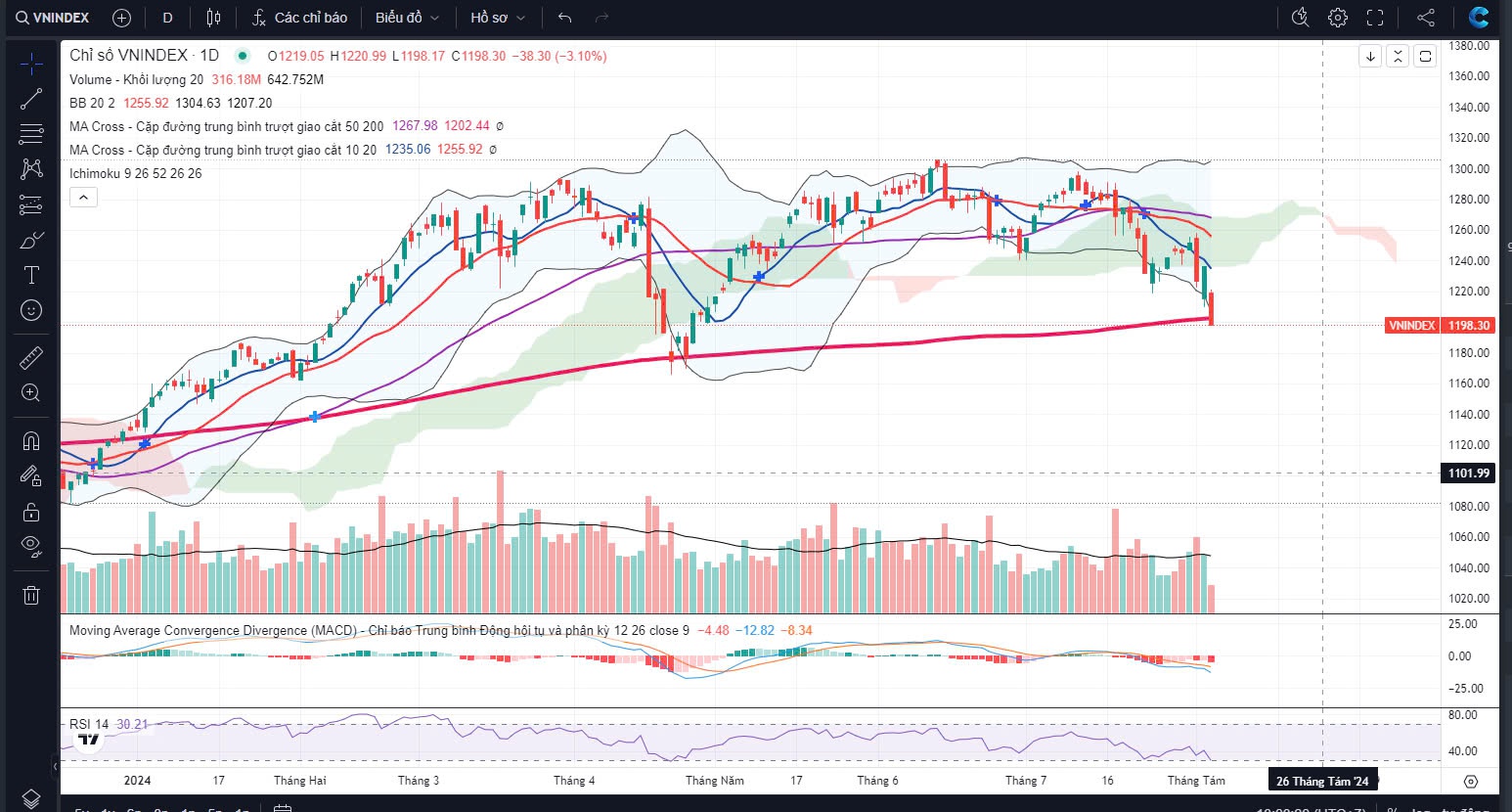Open the Các chỉ báo indicators dialog

coord(299,18)
